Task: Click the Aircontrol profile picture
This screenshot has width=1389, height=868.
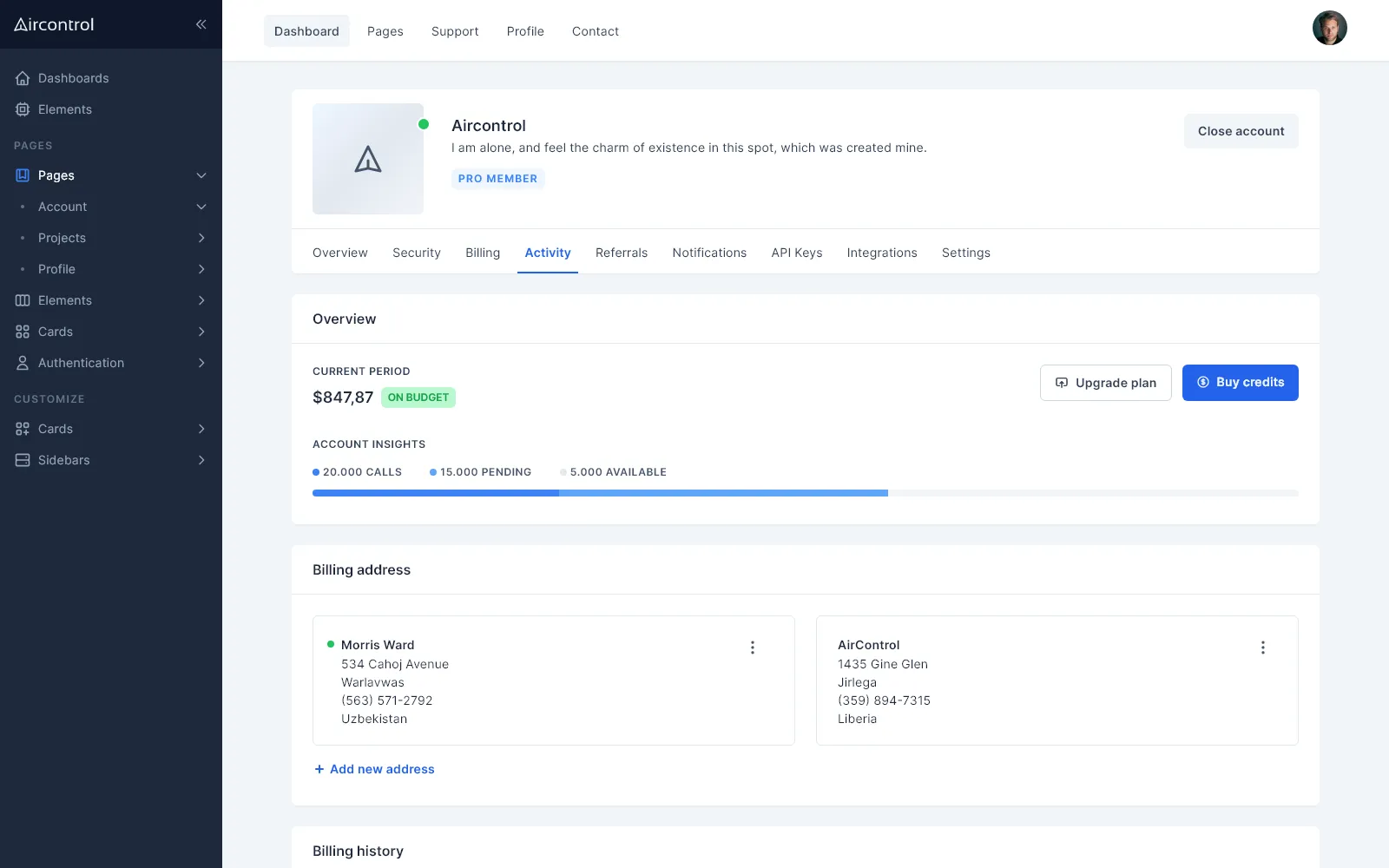Action: tap(368, 159)
